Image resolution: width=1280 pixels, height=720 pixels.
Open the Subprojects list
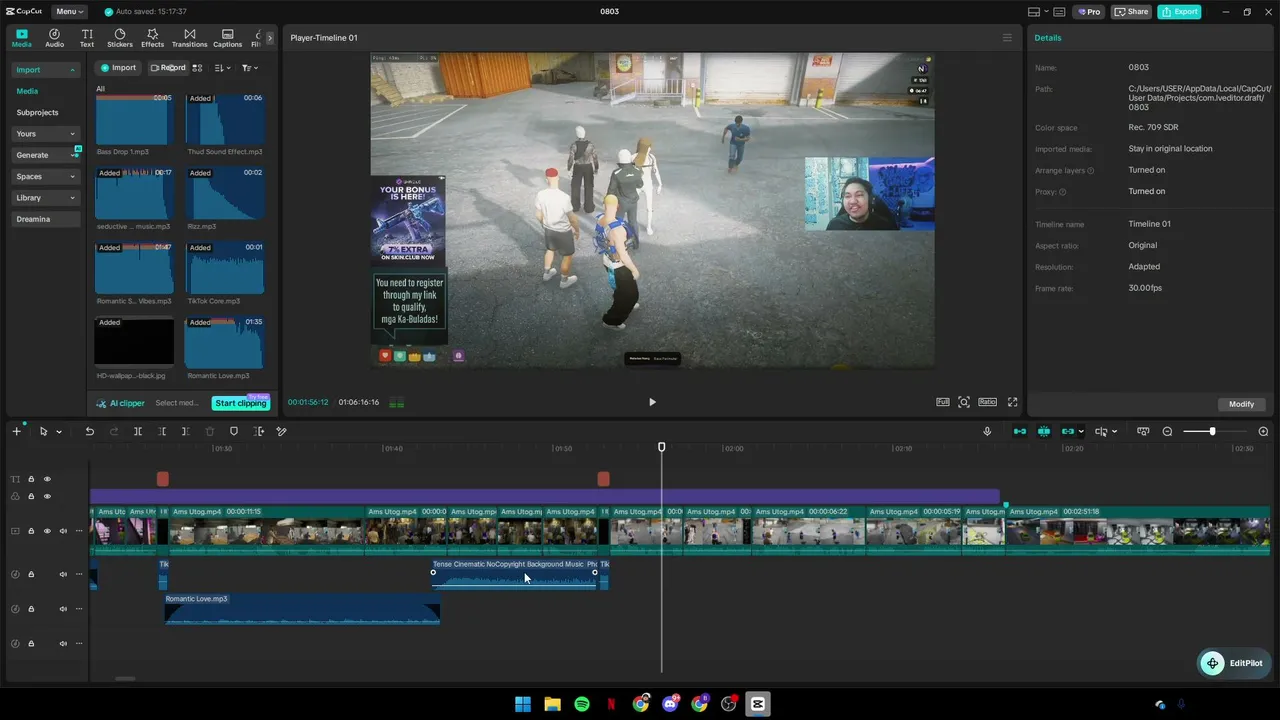click(37, 113)
